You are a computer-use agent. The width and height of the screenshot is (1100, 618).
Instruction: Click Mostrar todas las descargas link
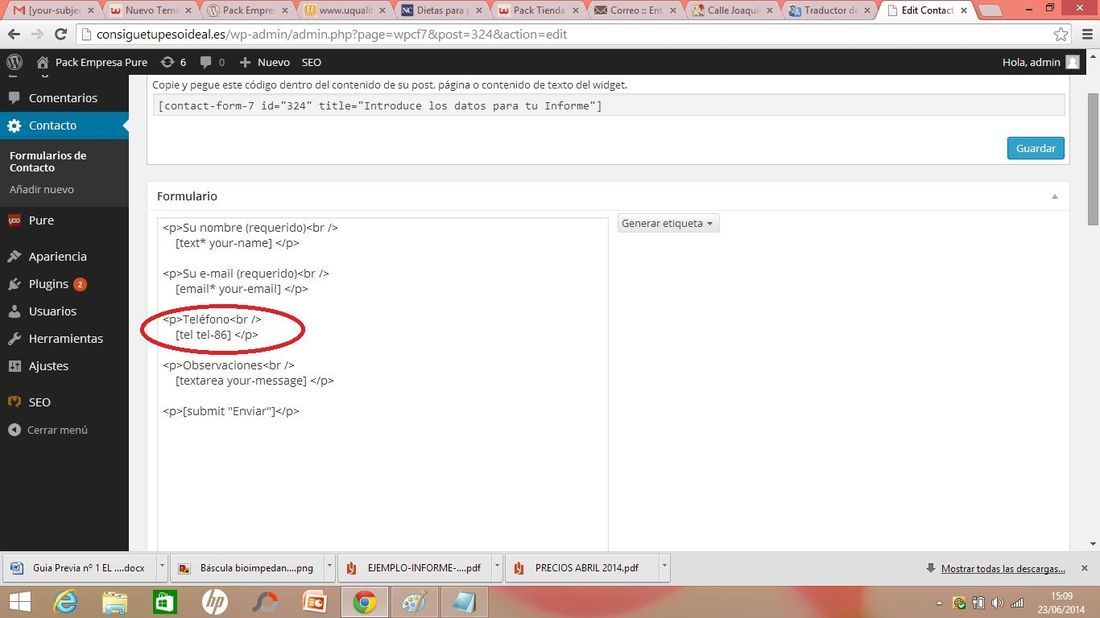[1002, 569]
